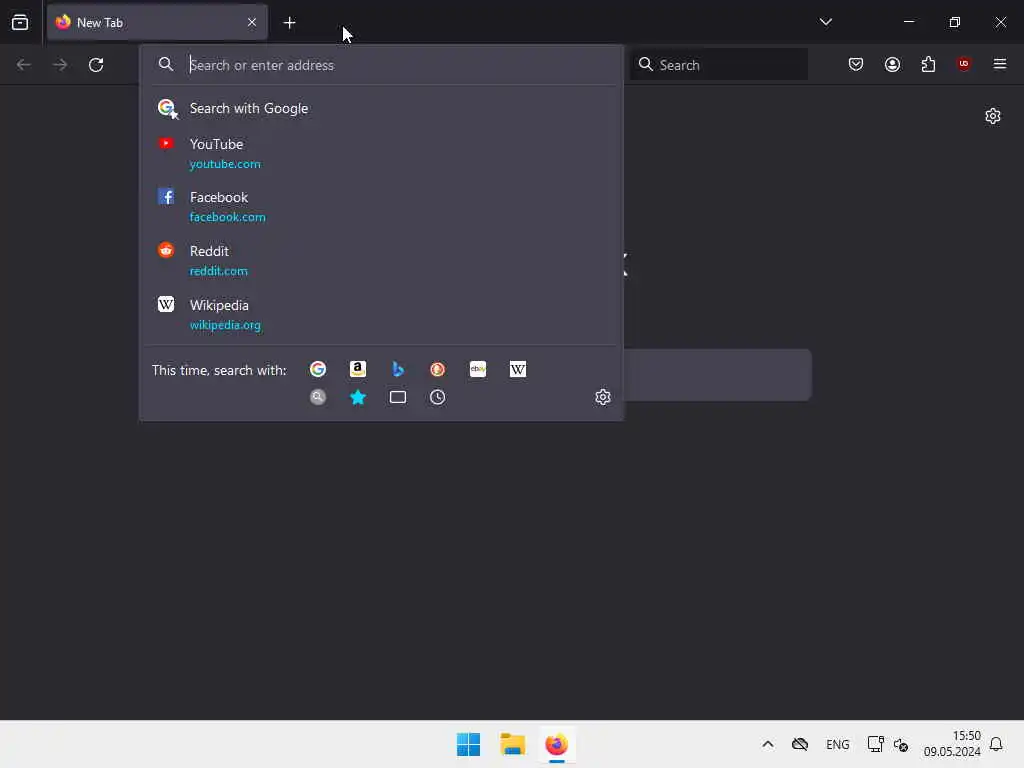This screenshot has height=768, width=1024.
Task: Select the New Tab tab
Action: pyautogui.click(x=157, y=22)
